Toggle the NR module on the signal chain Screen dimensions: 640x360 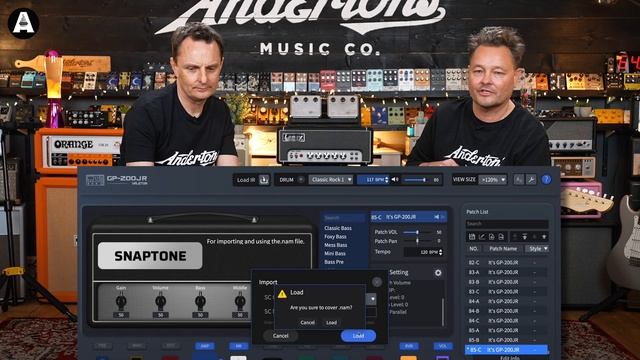(x=239, y=346)
